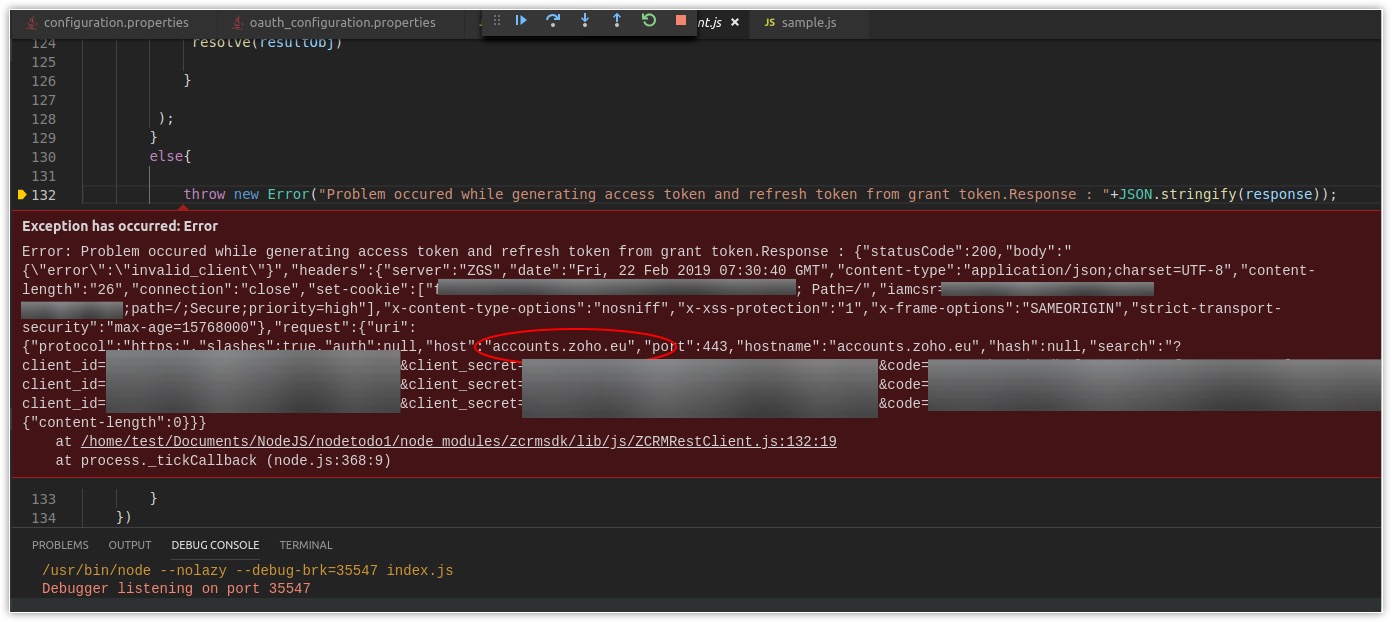Screen dimensions: 1392x622
Task: Click line number 130 in the gutter
Action: tap(44, 156)
